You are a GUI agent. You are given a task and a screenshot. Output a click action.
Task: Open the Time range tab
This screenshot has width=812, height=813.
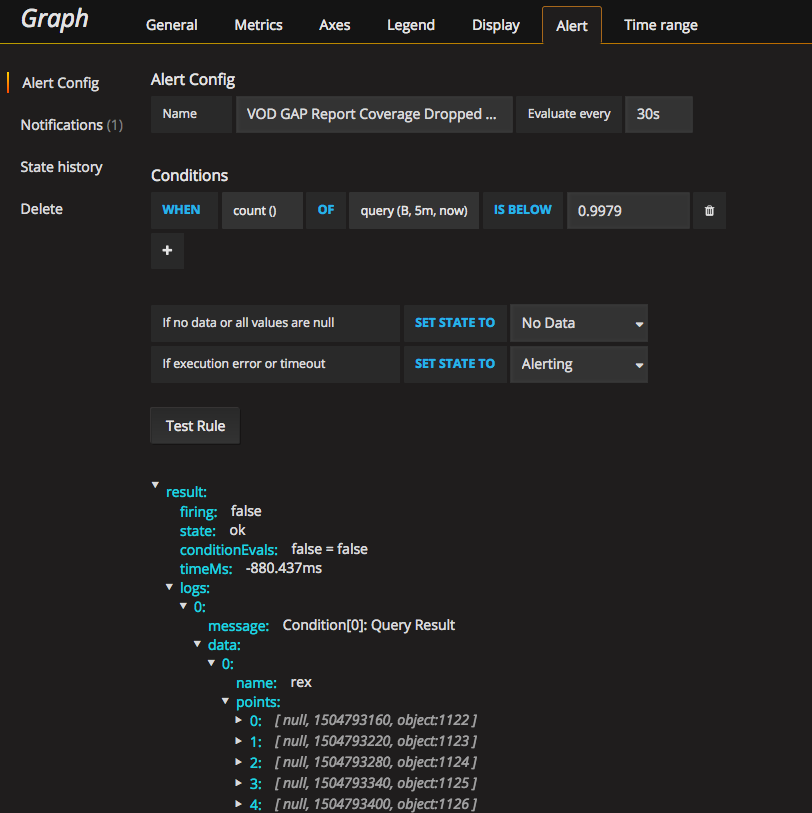pos(660,25)
